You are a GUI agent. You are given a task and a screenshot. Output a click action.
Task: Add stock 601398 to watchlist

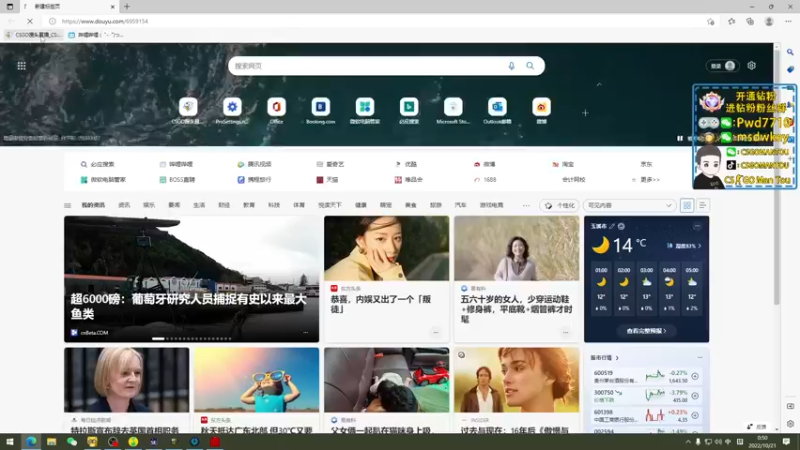point(695,415)
